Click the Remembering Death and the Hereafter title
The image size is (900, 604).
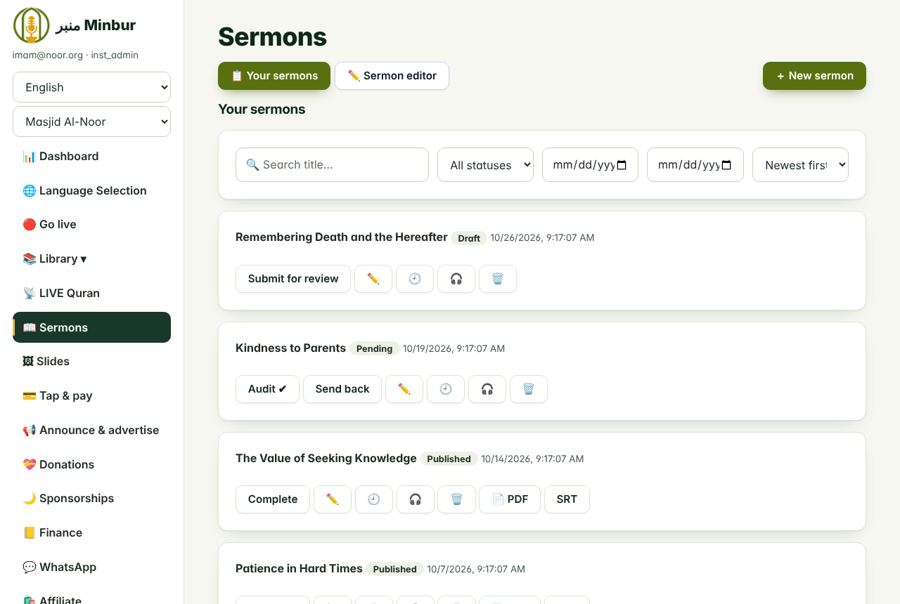pos(341,237)
